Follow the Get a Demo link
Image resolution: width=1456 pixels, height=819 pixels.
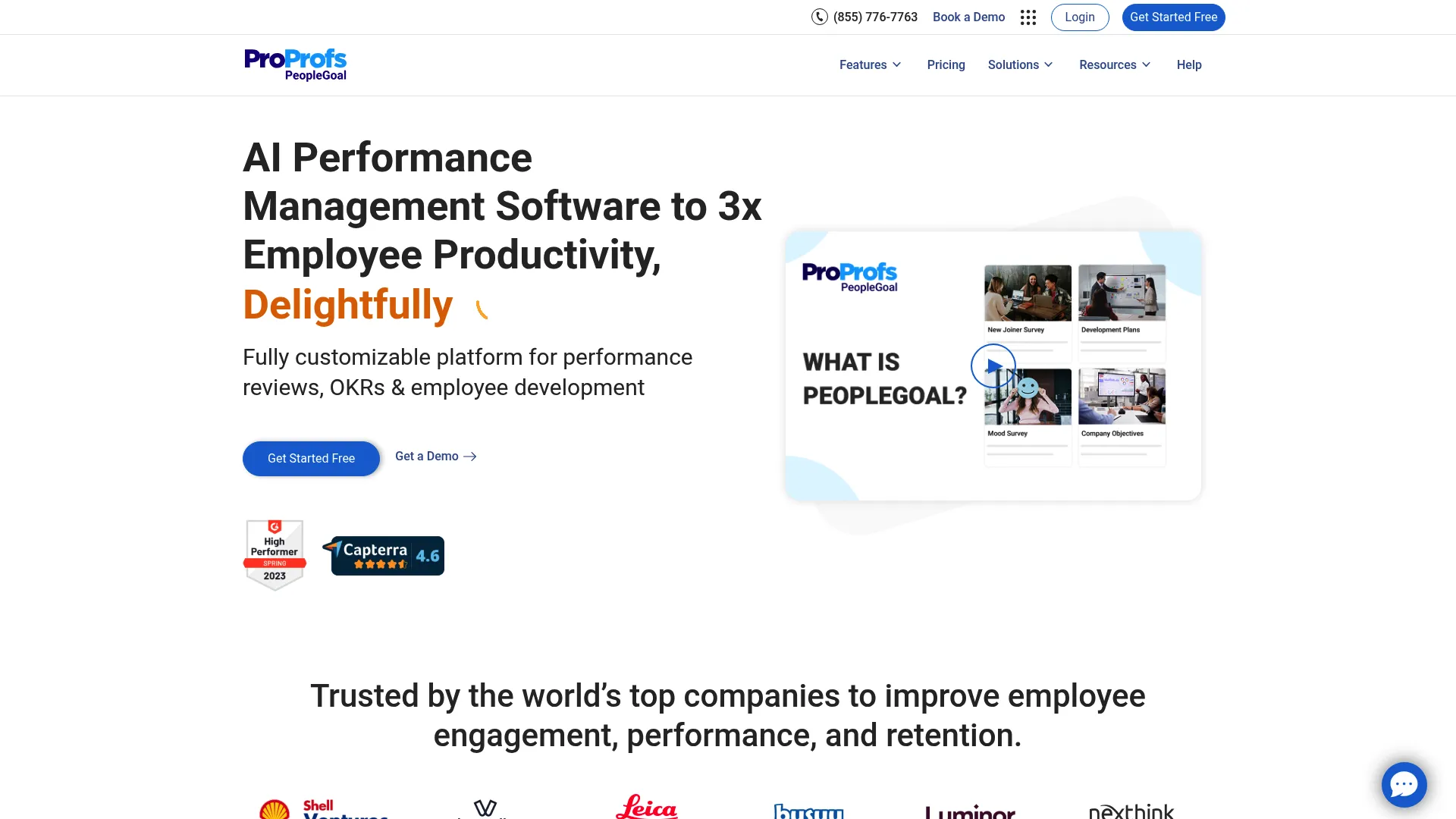pyautogui.click(x=435, y=457)
